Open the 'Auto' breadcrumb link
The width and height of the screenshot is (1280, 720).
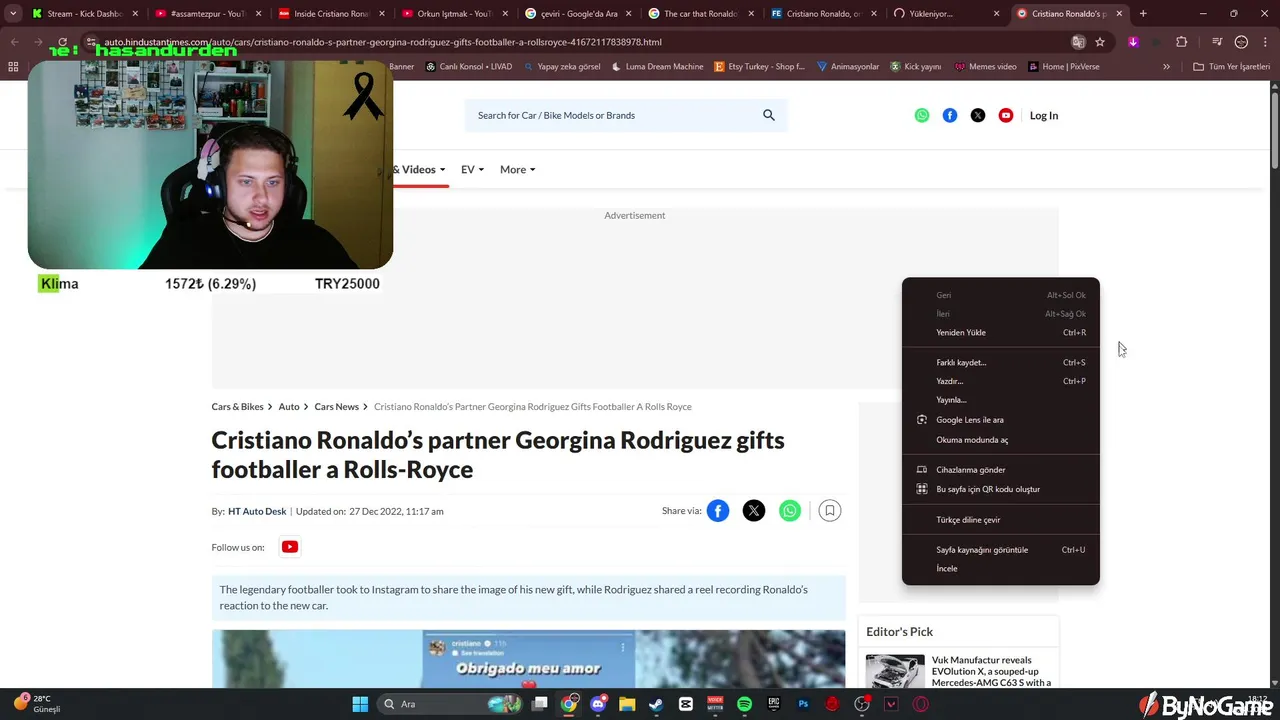pos(289,407)
